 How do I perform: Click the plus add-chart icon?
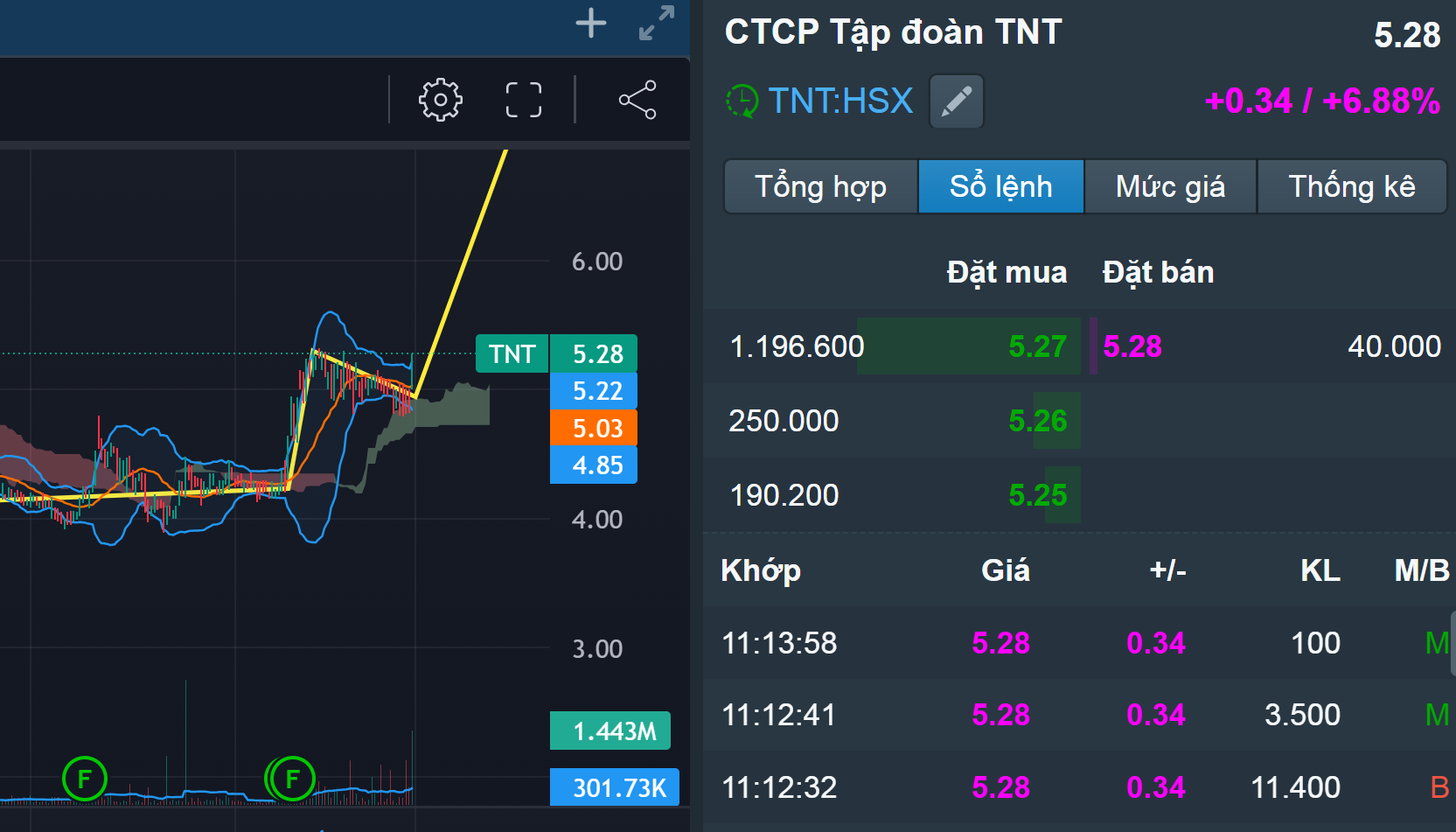(591, 23)
